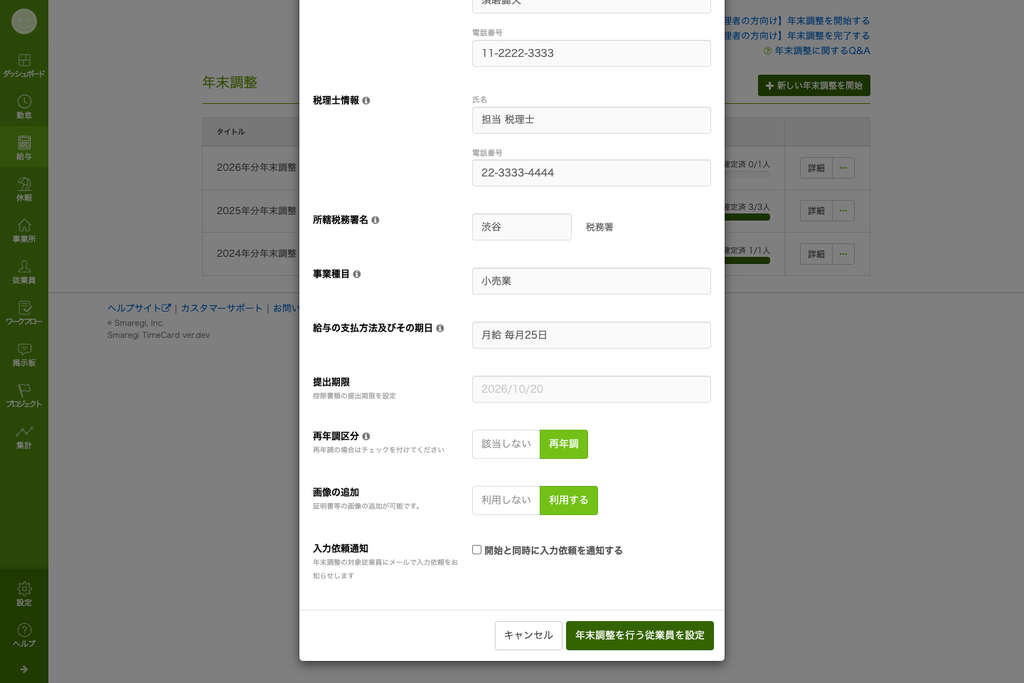
Task: Check 開始と同時に入力依頼を通知する checkbox
Action: click(x=477, y=550)
